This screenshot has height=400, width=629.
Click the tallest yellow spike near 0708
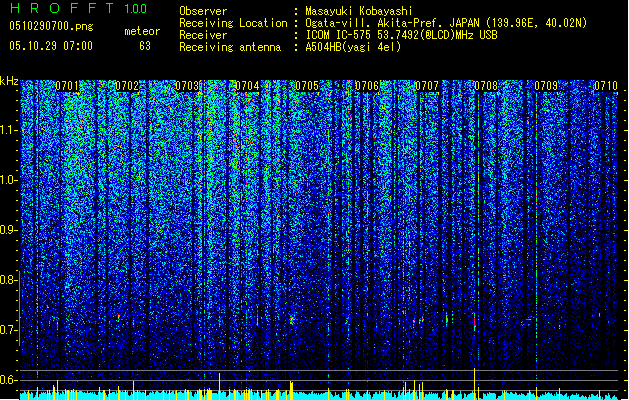[x=475, y=384]
